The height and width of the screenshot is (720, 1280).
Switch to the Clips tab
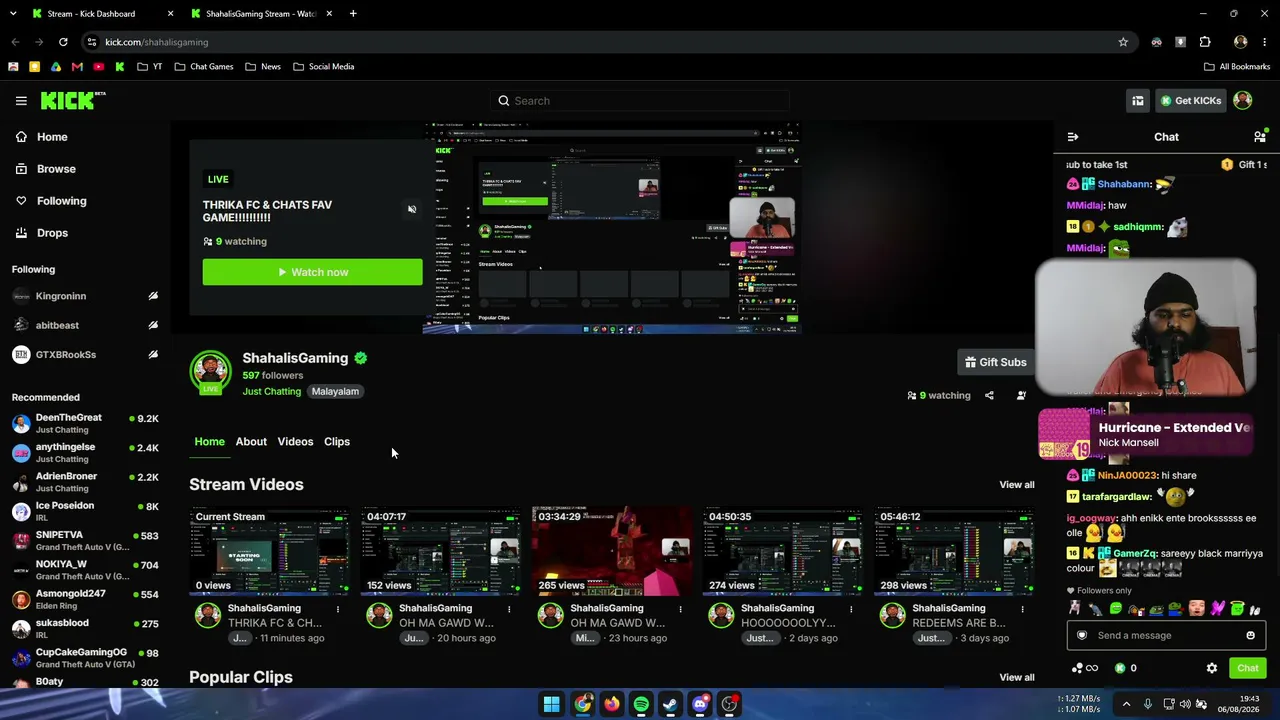[x=337, y=441]
